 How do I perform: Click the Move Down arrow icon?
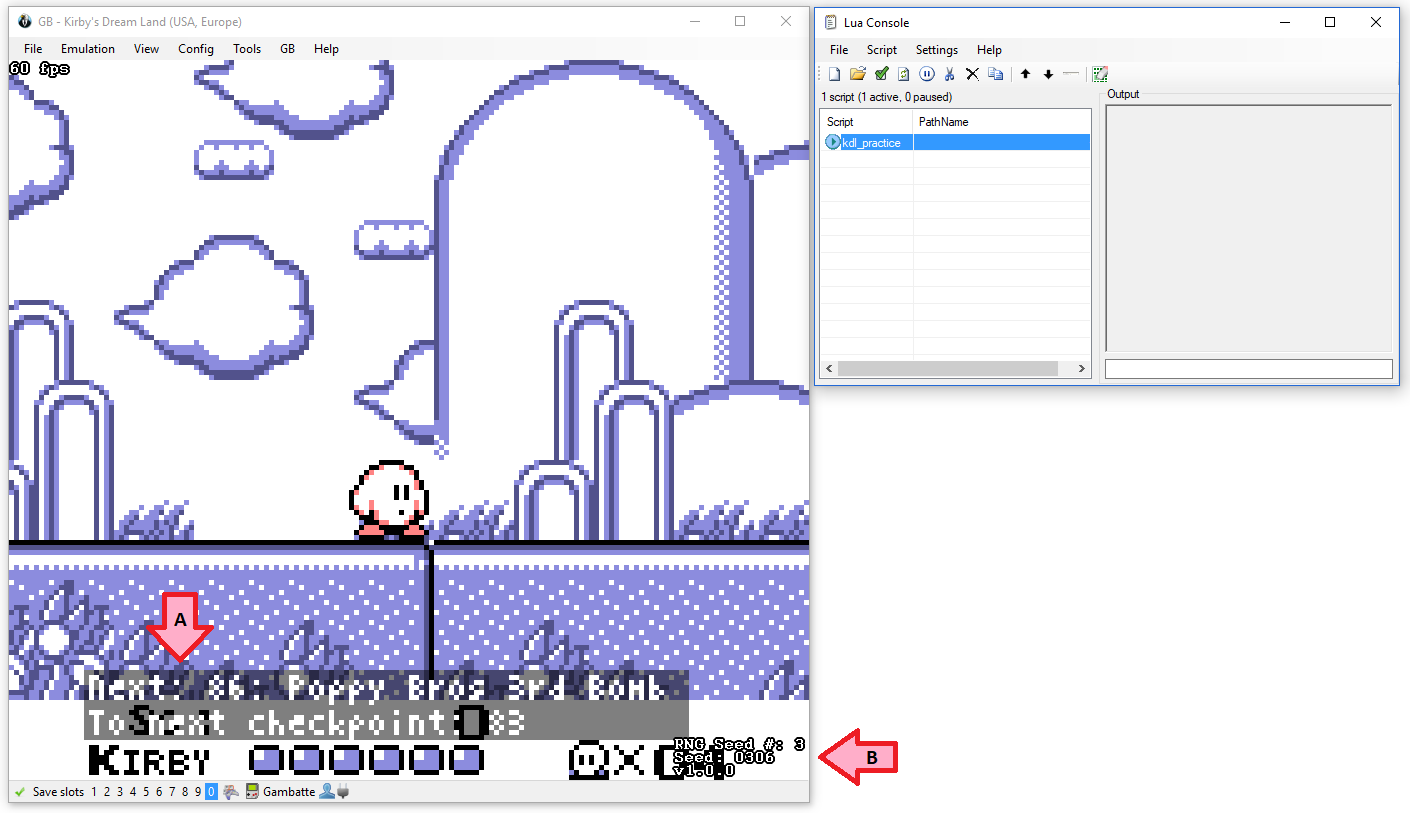click(1048, 74)
